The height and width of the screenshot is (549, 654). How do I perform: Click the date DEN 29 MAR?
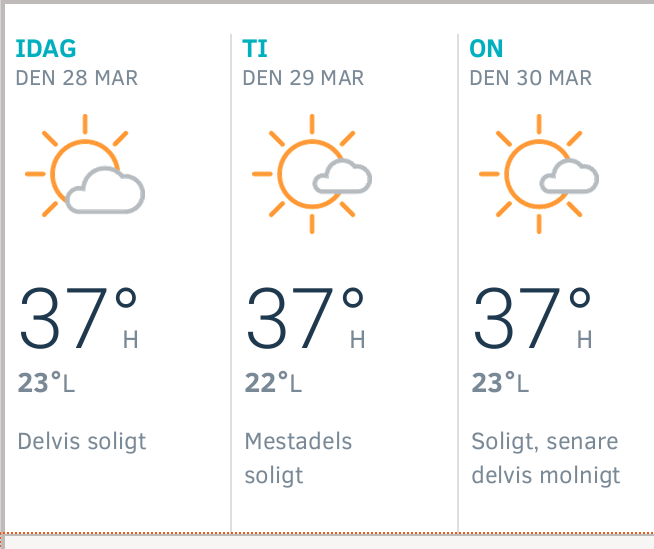tap(304, 78)
